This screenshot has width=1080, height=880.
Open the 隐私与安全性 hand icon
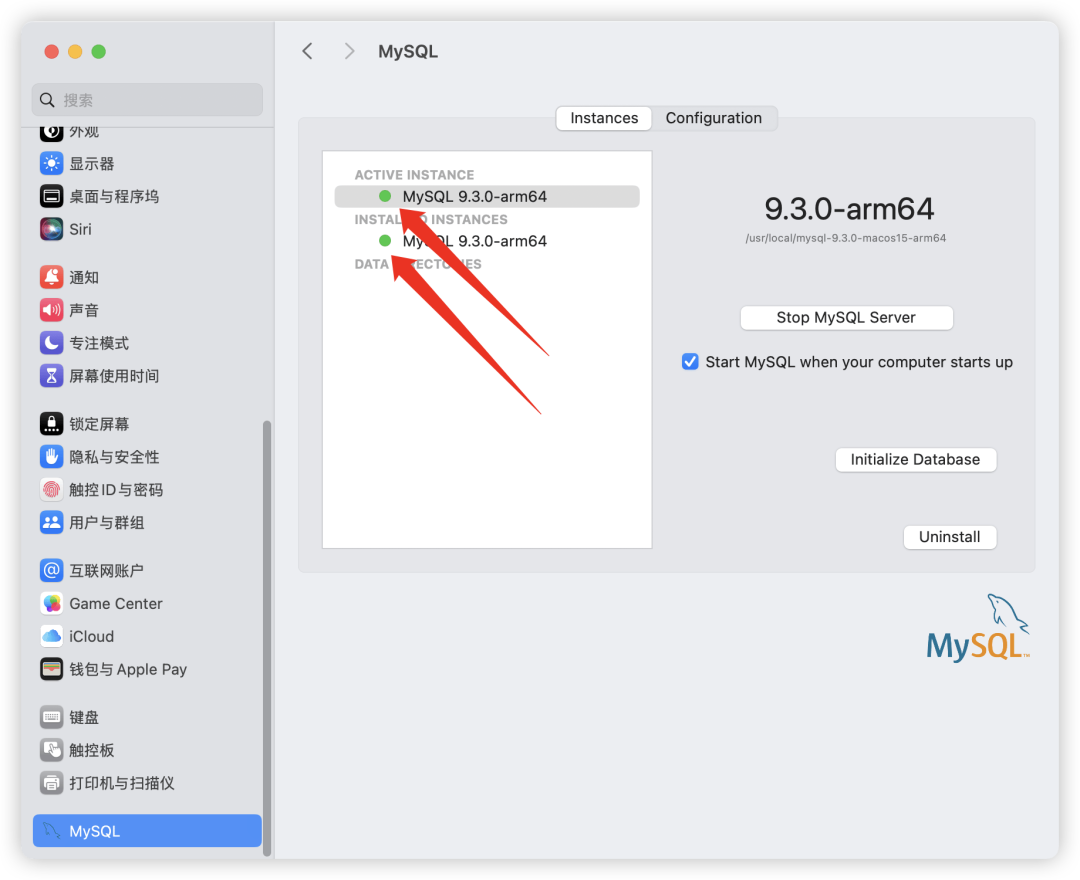[52, 457]
